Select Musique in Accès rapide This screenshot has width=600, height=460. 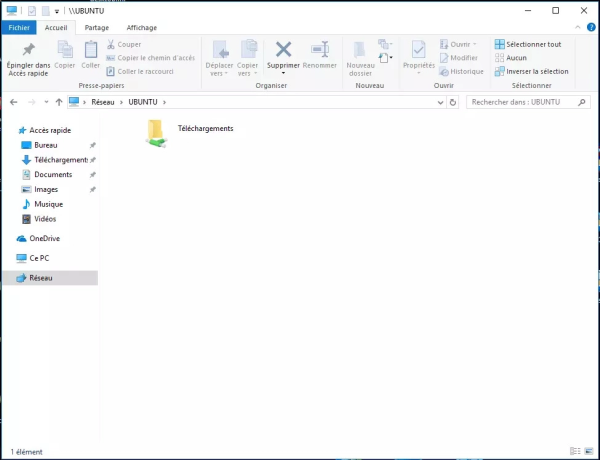tap(48, 204)
